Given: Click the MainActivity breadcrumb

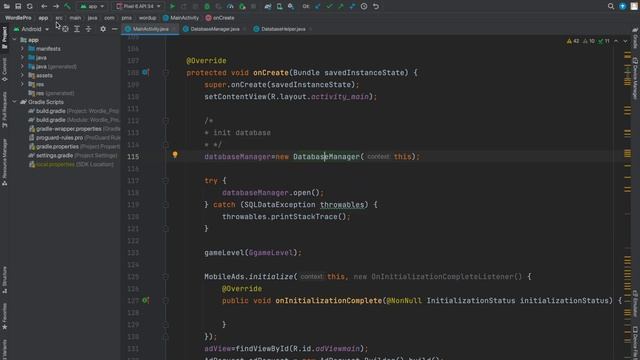Looking at the screenshot, I should [181, 18].
